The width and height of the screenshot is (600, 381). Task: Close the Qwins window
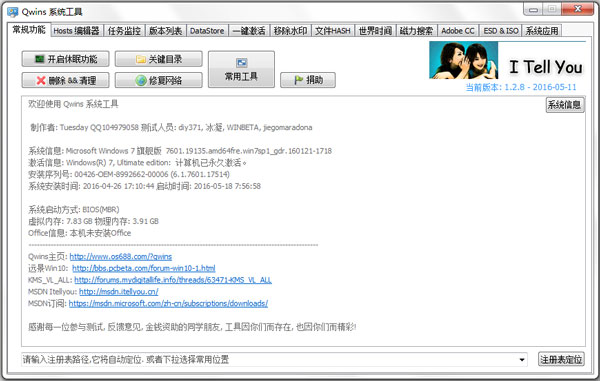pyautogui.click(x=578, y=9)
